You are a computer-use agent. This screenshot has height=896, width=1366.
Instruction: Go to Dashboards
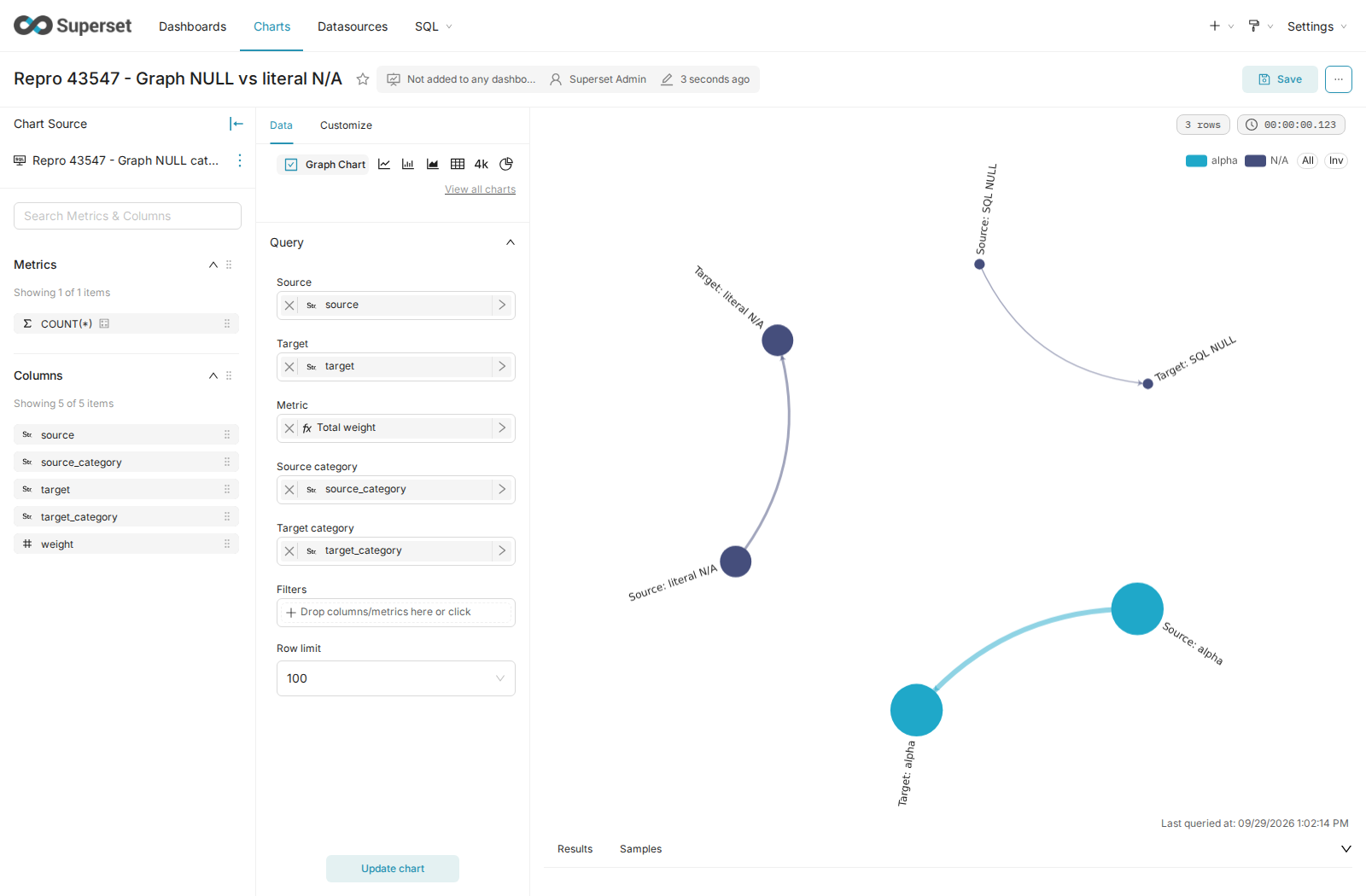(193, 26)
